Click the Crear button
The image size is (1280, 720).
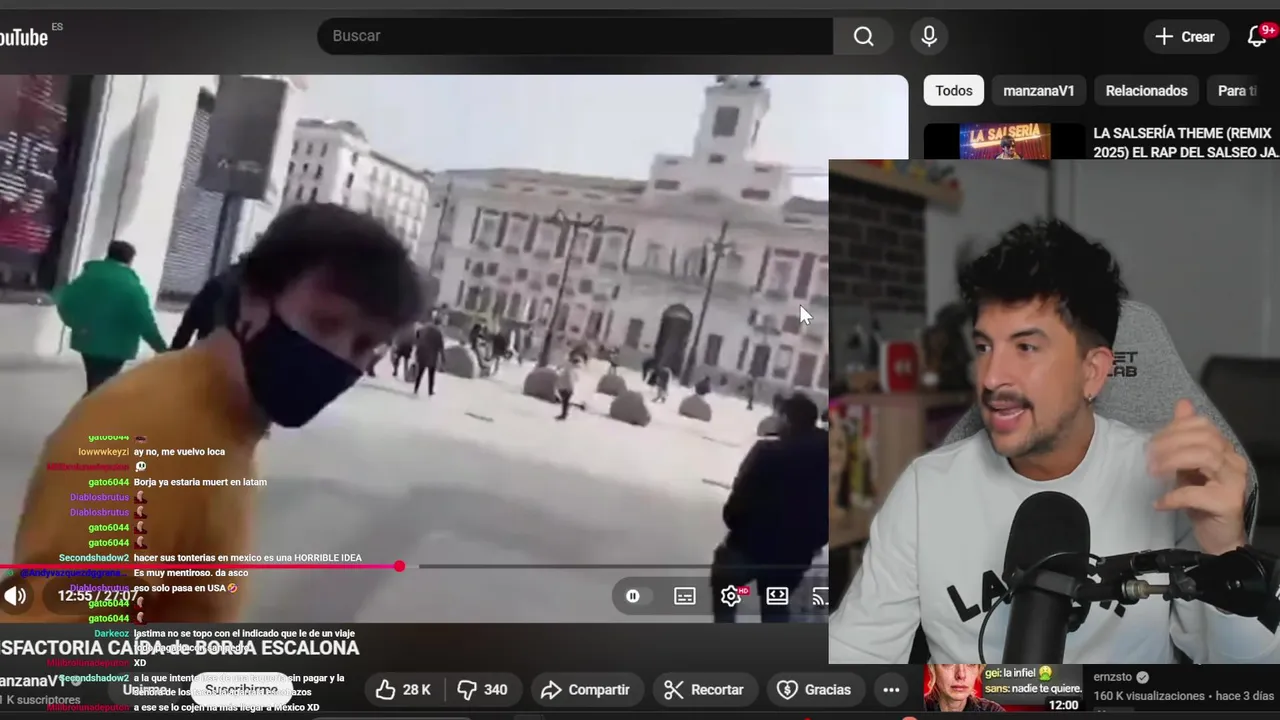click(x=1185, y=37)
